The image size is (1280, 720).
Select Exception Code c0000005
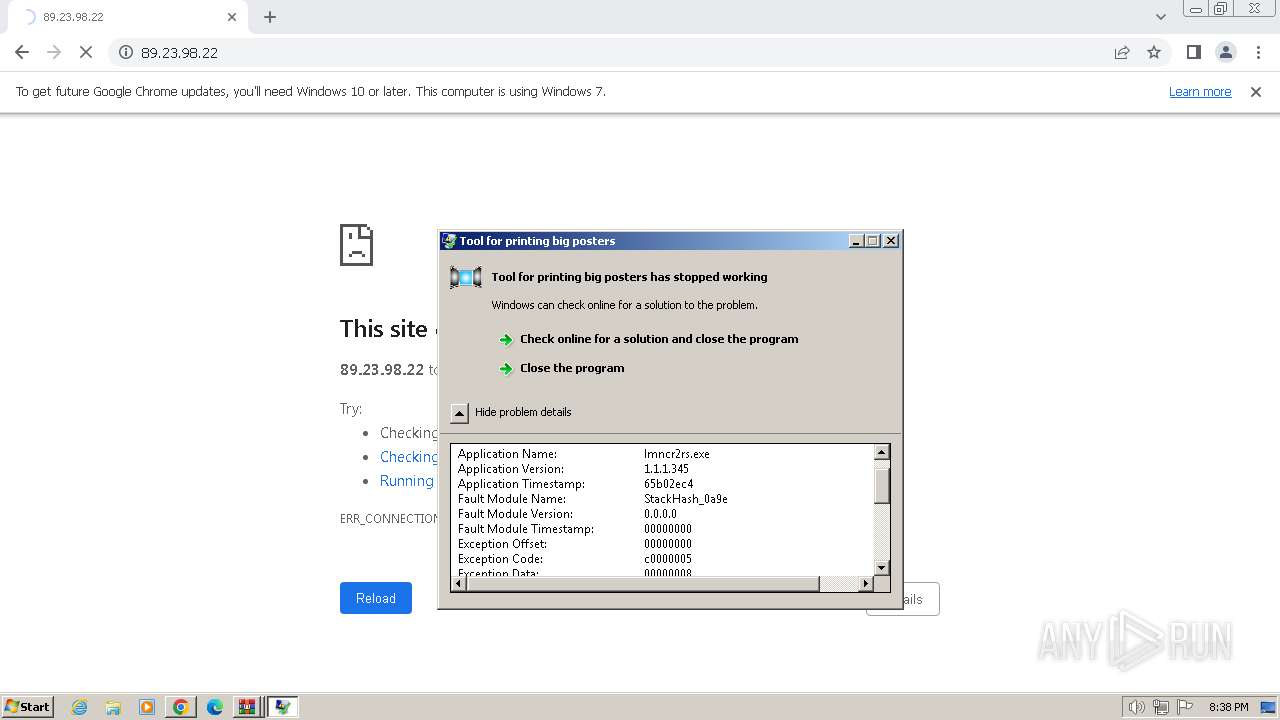pyautogui.click(x=668, y=559)
